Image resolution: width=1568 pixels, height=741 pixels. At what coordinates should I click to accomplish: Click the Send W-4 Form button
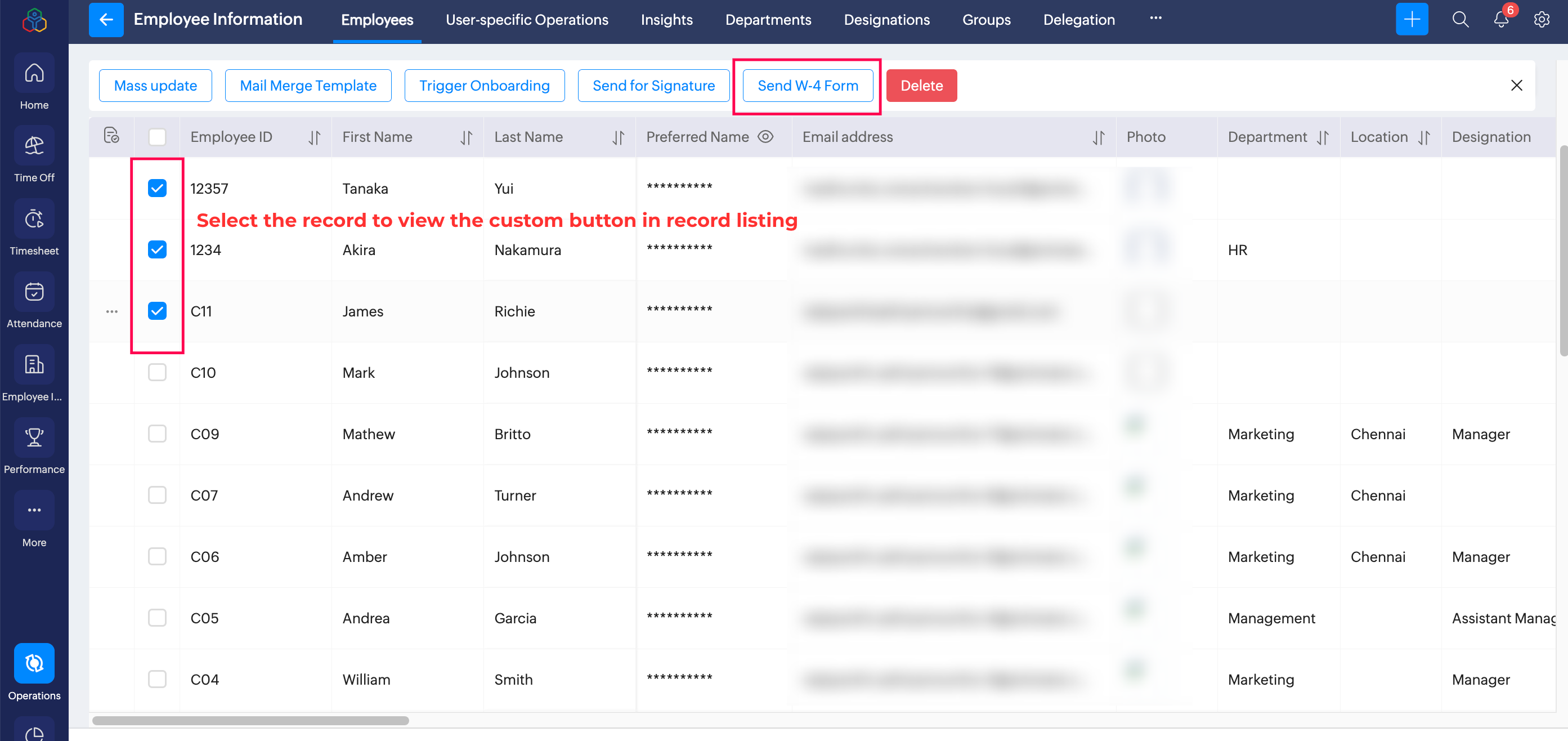point(807,86)
